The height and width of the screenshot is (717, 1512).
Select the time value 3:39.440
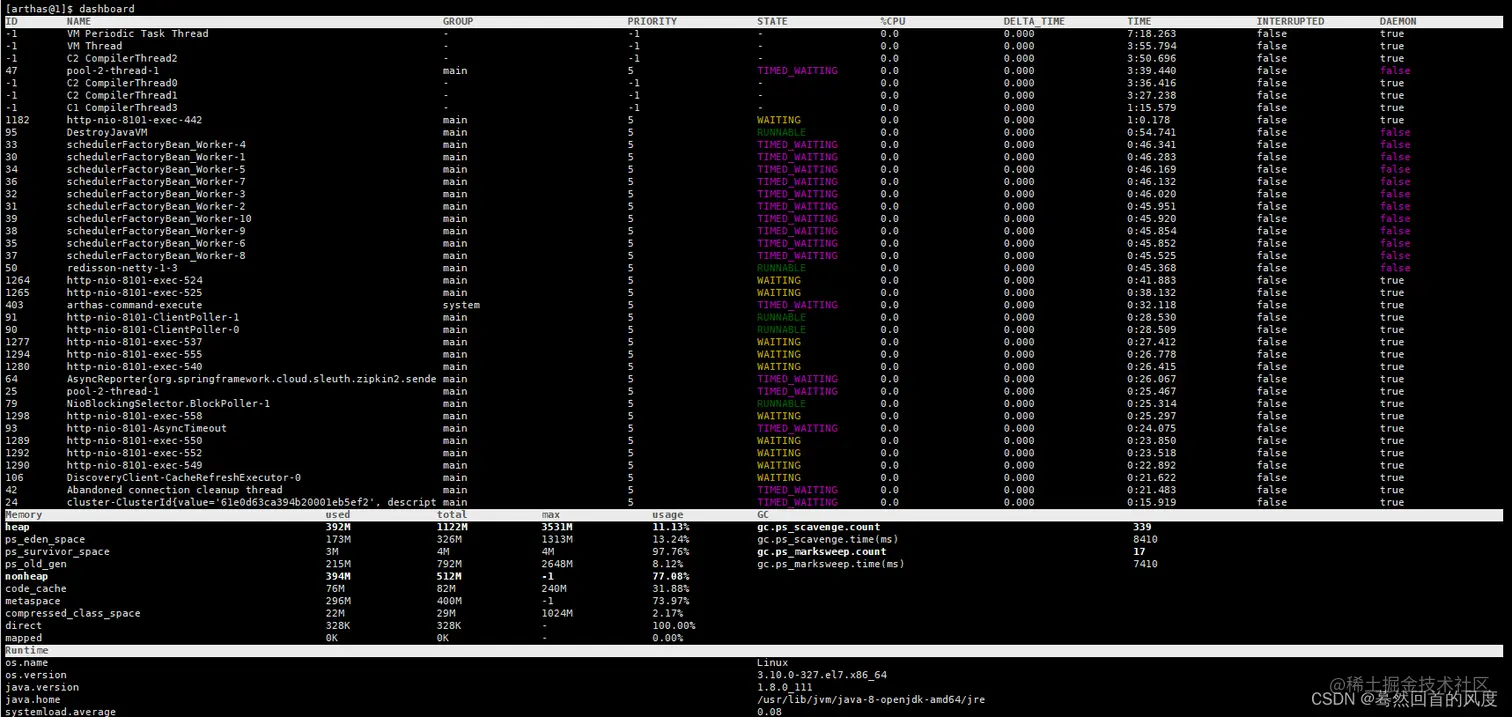coord(1151,71)
